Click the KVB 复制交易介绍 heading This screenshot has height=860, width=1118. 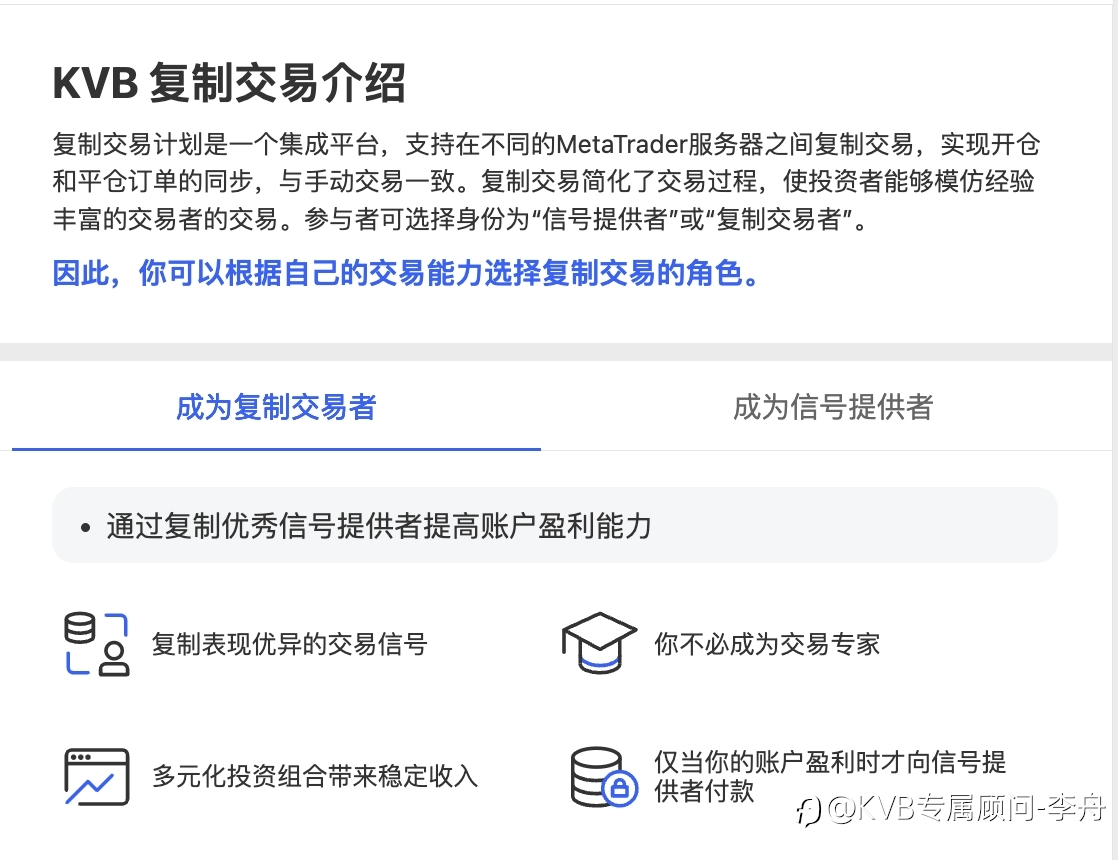[x=230, y=83]
